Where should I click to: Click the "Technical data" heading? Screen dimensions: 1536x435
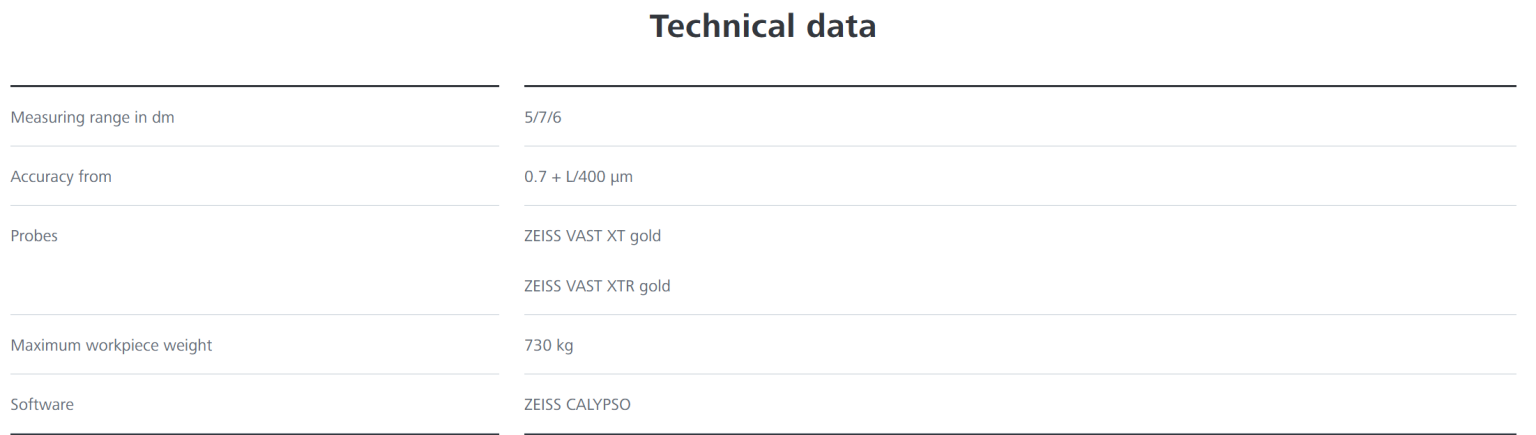click(763, 27)
